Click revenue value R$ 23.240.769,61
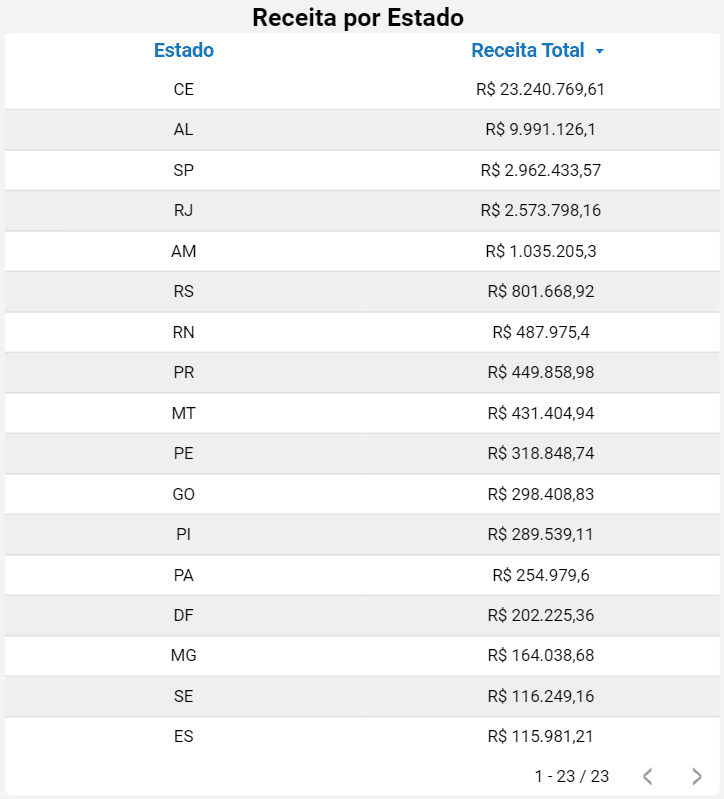This screenshot has width=724, height=799. [x=541, y=89]
